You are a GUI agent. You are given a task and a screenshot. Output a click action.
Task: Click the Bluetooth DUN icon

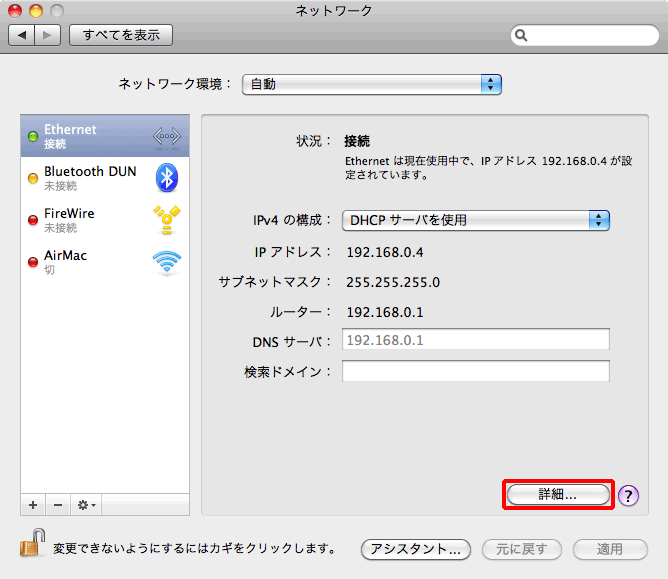click(166, 178)
